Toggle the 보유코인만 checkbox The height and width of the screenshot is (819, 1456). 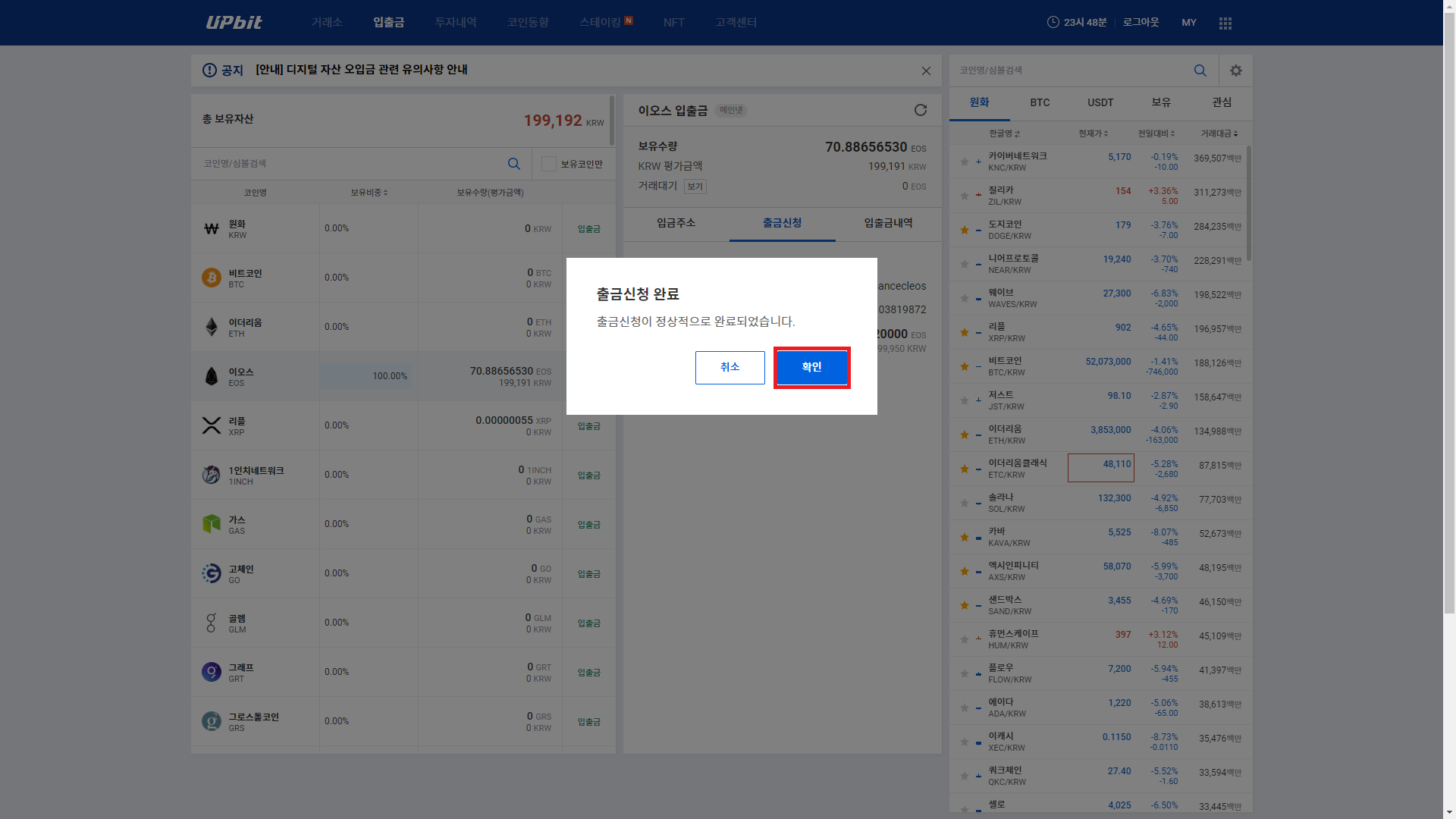(x=549, y=164)
